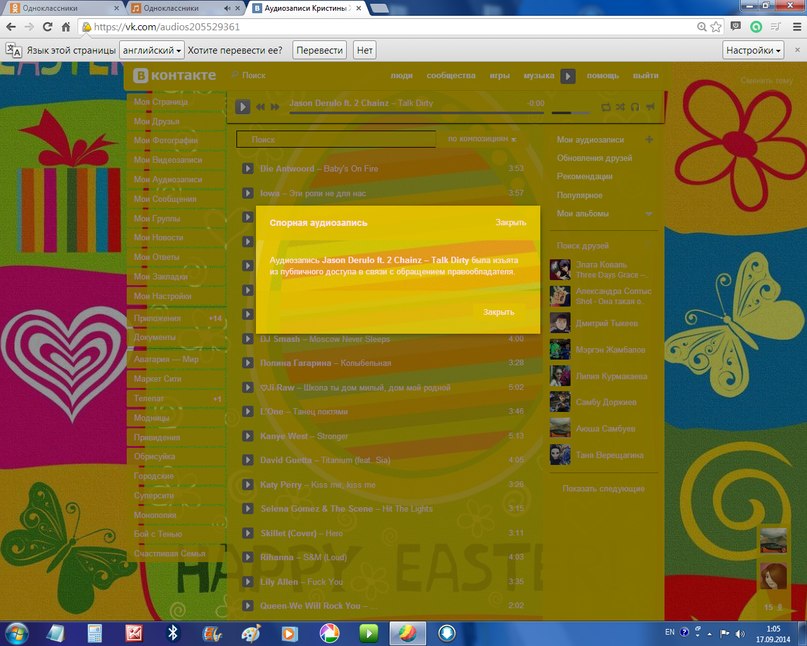Dismiss the translate bar with its X

[797, 50]
